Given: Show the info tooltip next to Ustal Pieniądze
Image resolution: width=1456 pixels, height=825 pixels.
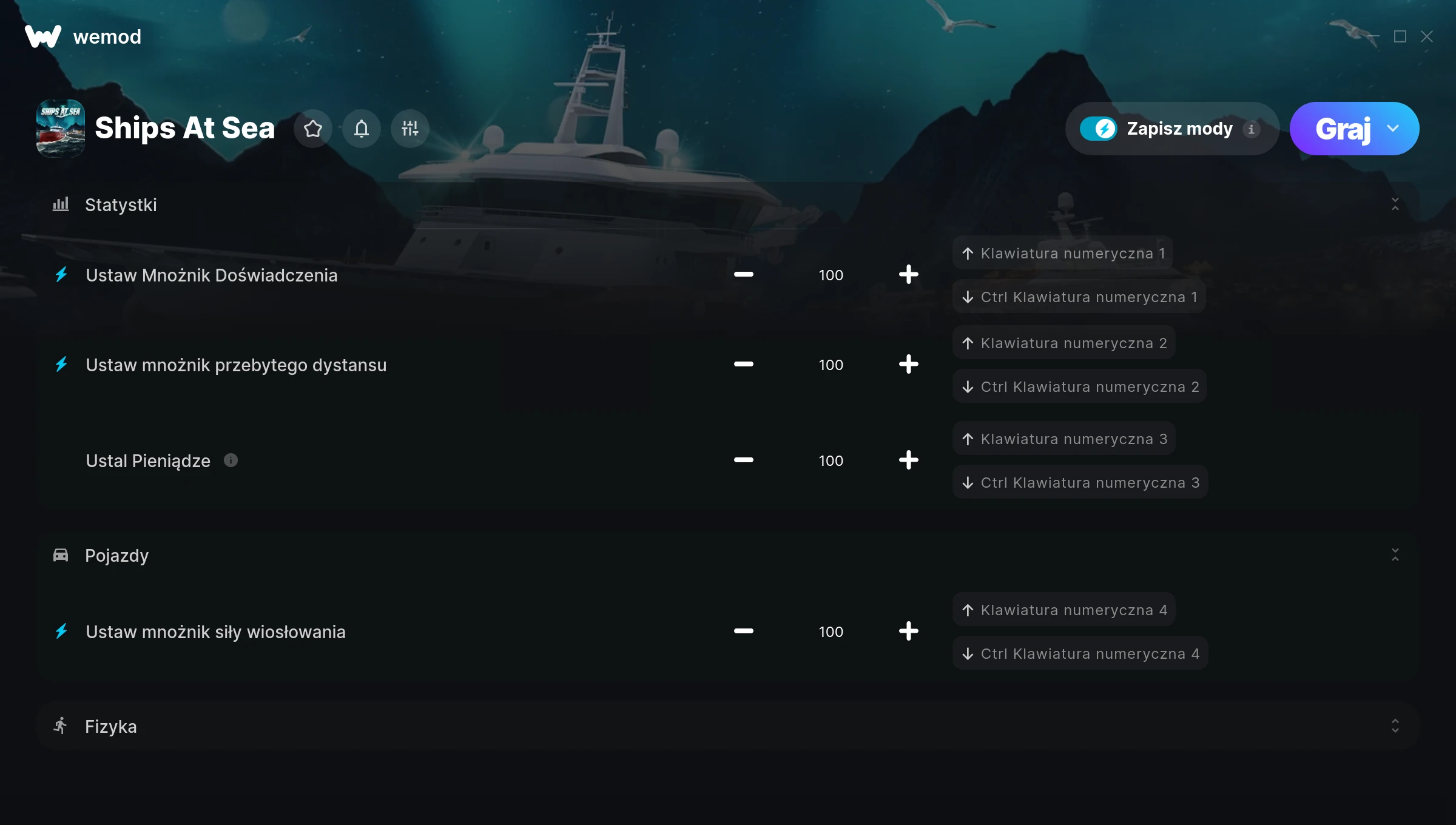Looking at the screenshot, I should point(231,460).
